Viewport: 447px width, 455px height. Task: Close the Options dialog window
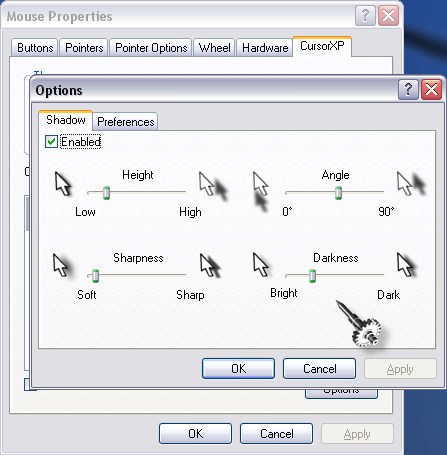point(431,89)
